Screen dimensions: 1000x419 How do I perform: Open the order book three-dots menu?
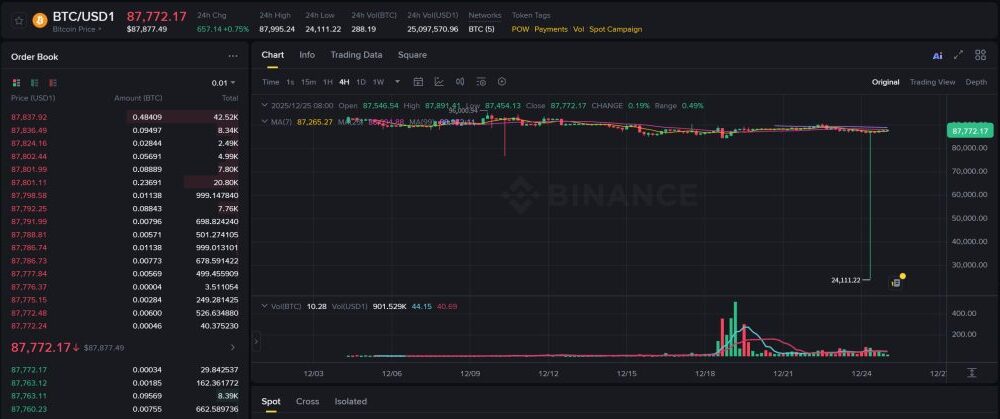(x=233, y=57)
